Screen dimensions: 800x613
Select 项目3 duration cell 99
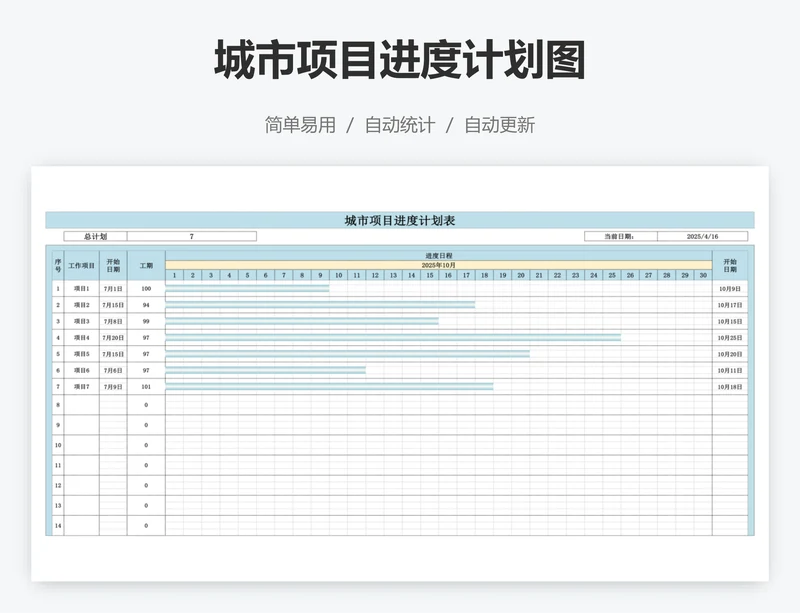point(146,321)
